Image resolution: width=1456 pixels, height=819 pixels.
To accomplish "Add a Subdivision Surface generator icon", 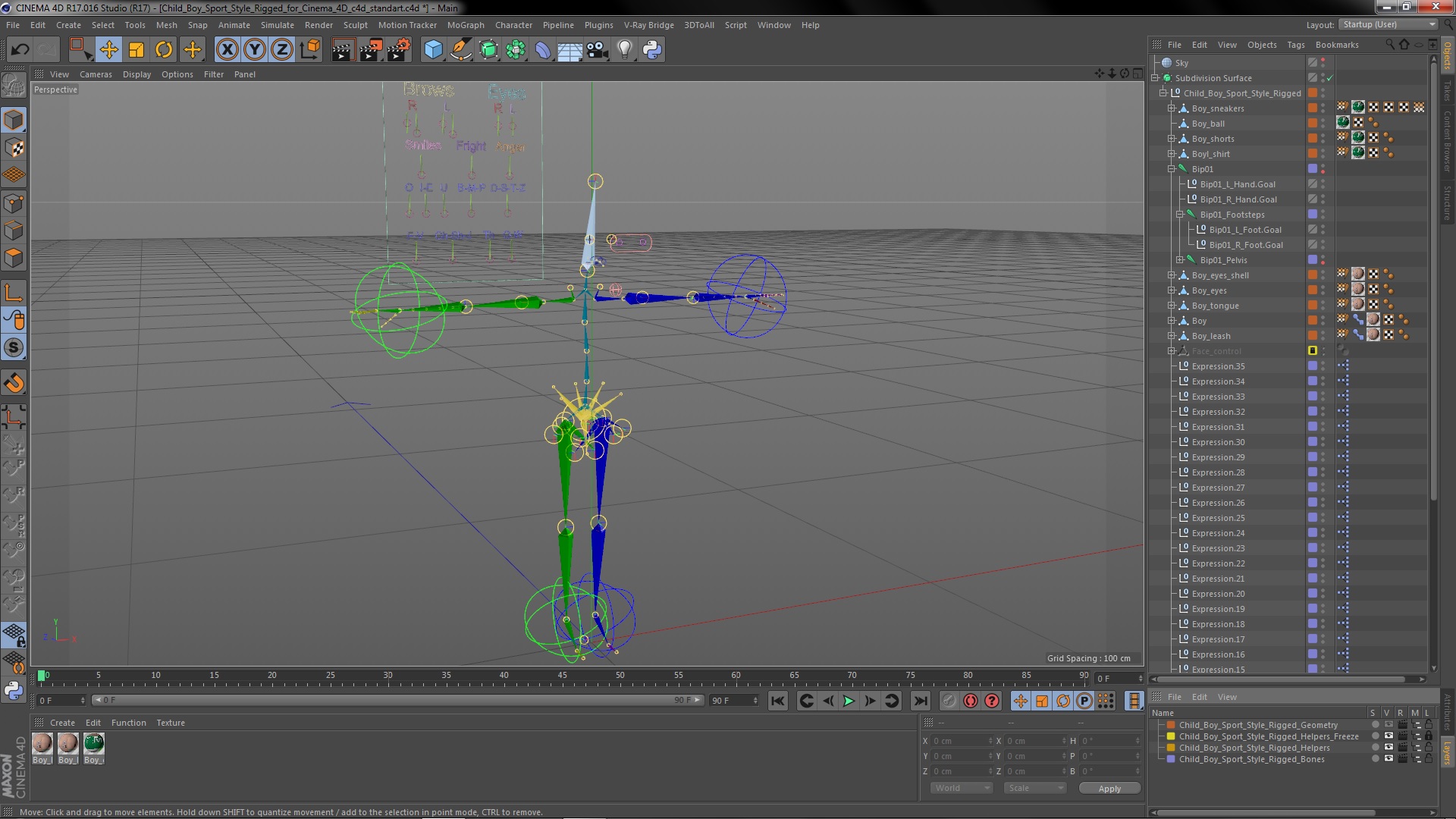I will (x=488, y=50).
